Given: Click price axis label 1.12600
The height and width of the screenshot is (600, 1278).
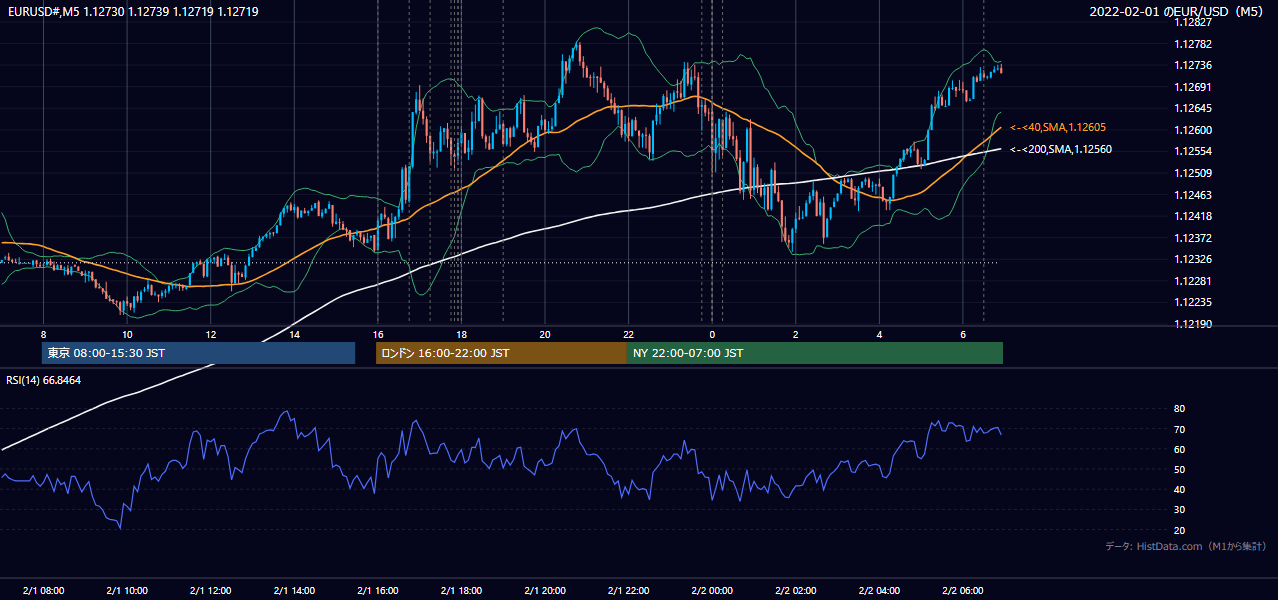Looking at the screenshot, I should [1194, 130].
